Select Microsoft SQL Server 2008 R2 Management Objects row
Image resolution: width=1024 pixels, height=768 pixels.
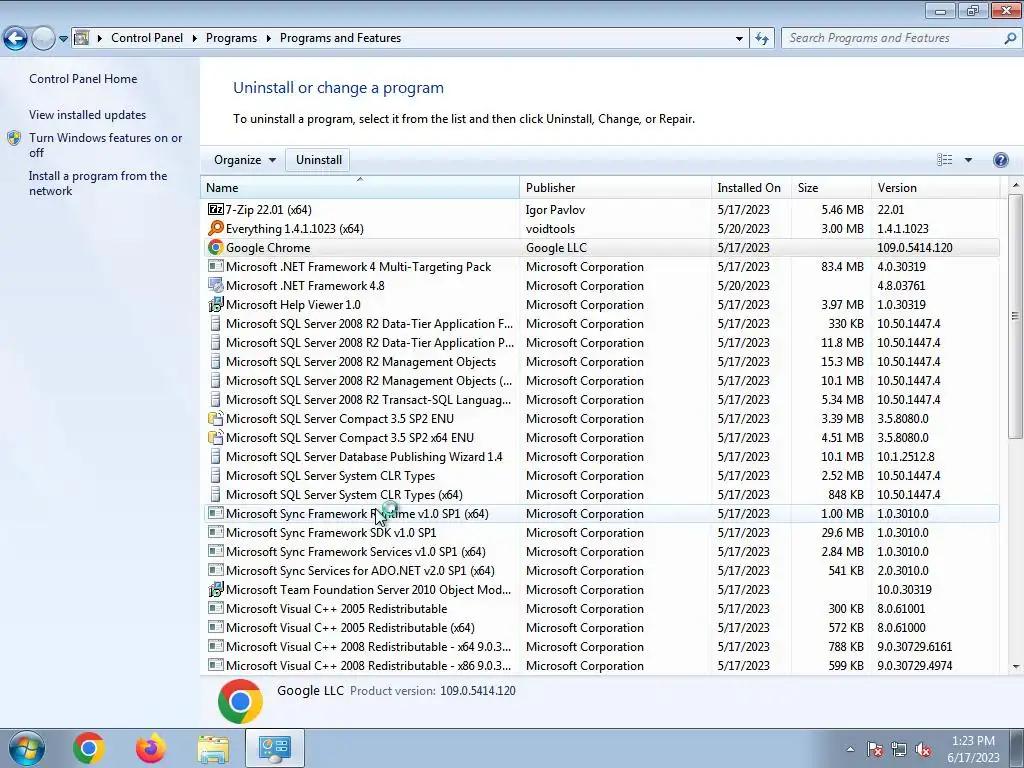[x=601, y=362]
